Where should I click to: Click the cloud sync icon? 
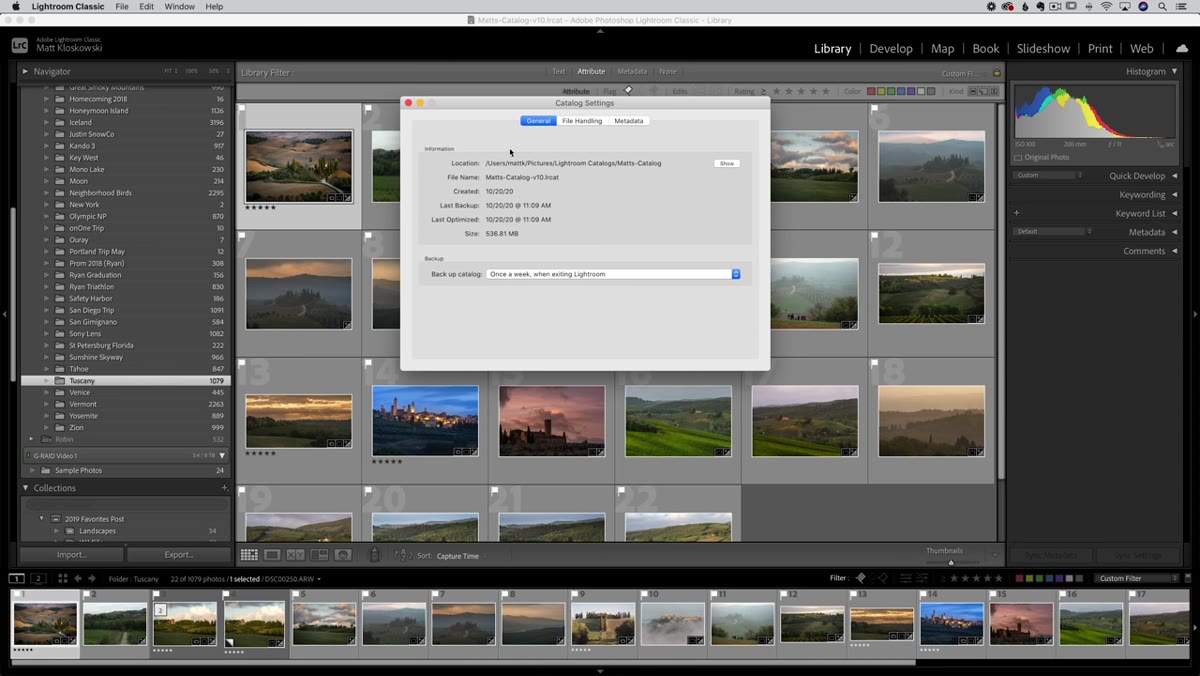[x=1181, y=47]
